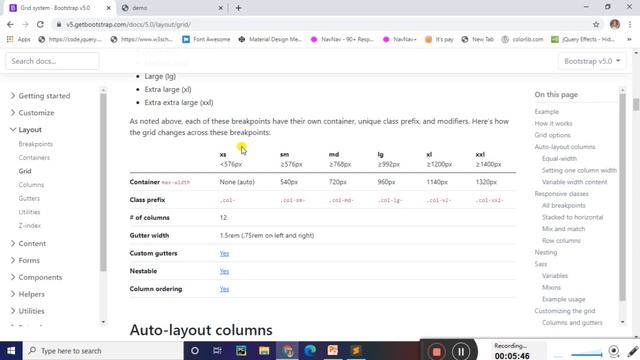The height and width of the screenshot is (360, 640).
Task: Expand the Helpers sidebar section
Action: pos(27,294)
